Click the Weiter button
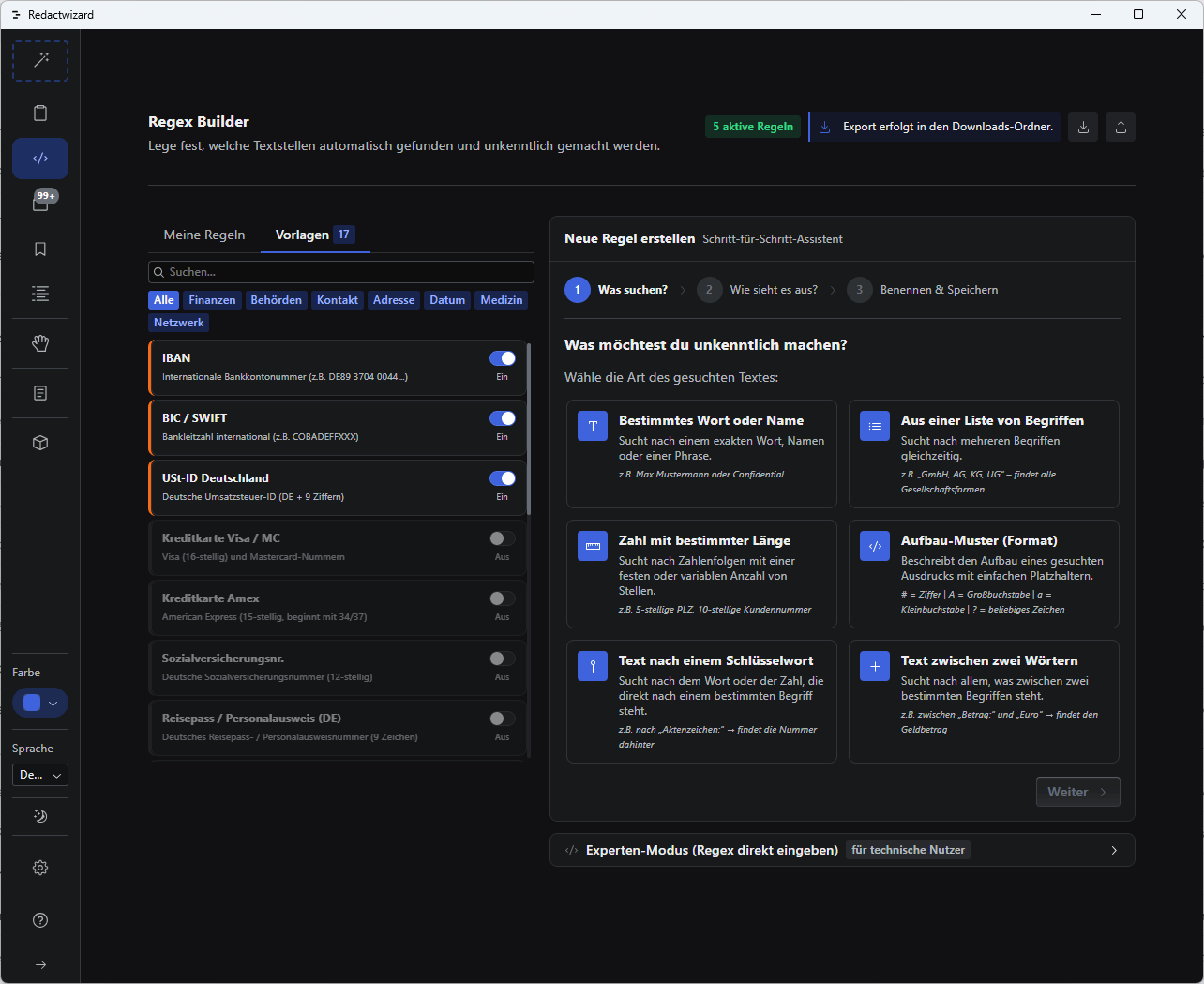This screenshot has width=1204, height=984. click(x=1077, y=792)
